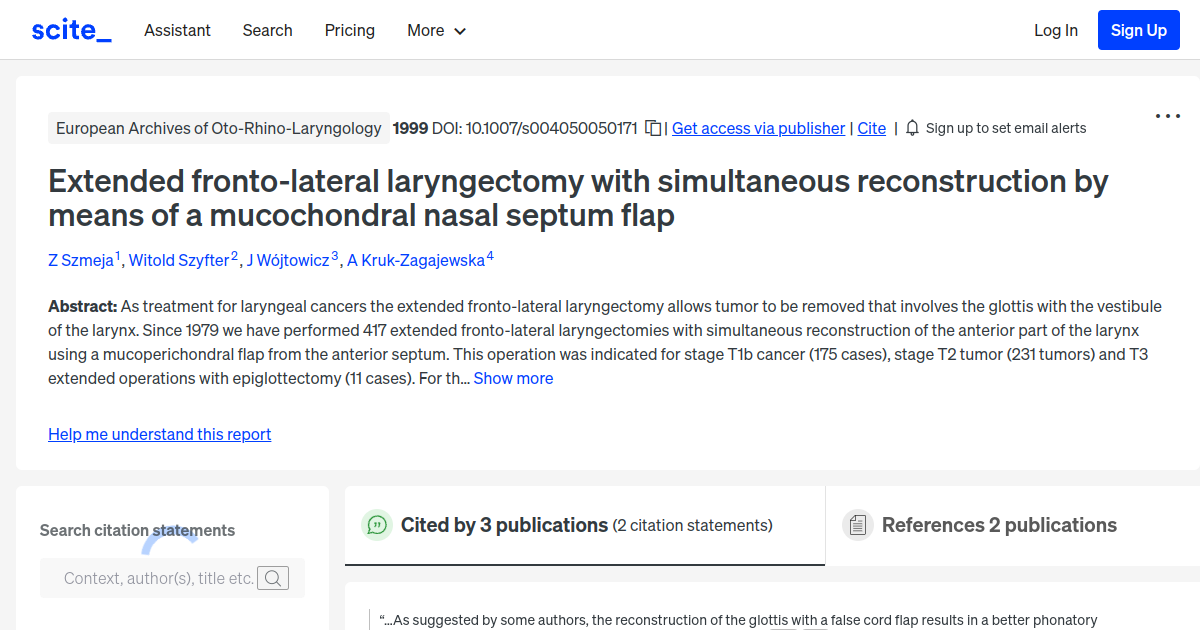Screen dimensions: 1200x630
Task: Expand the More navigation dropdown
Action: [x=436, y=30]
